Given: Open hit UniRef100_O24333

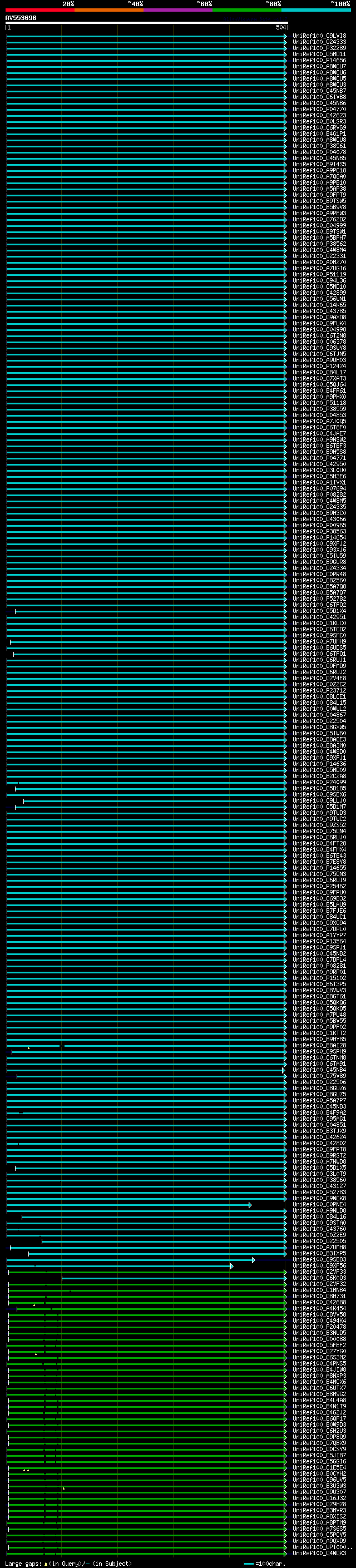Looking at the screenshot, I should (x=319, y=42).
